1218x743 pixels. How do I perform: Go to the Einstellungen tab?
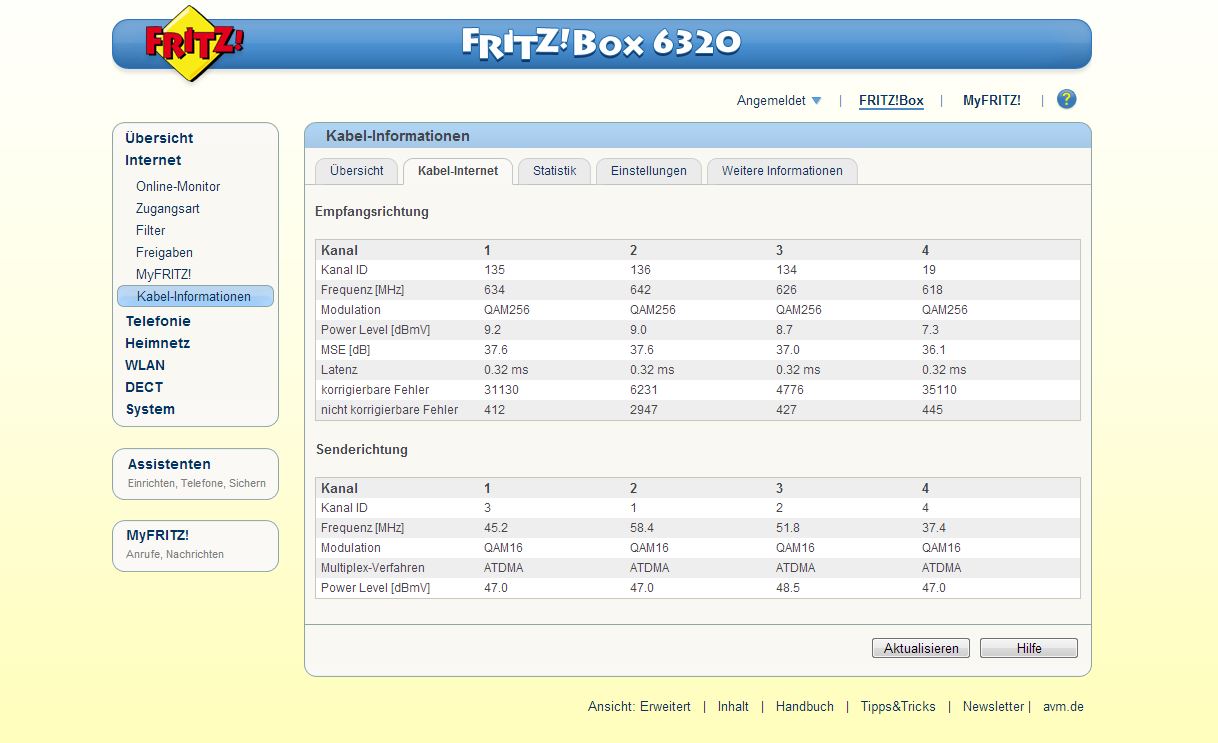(x=649, y=171)
